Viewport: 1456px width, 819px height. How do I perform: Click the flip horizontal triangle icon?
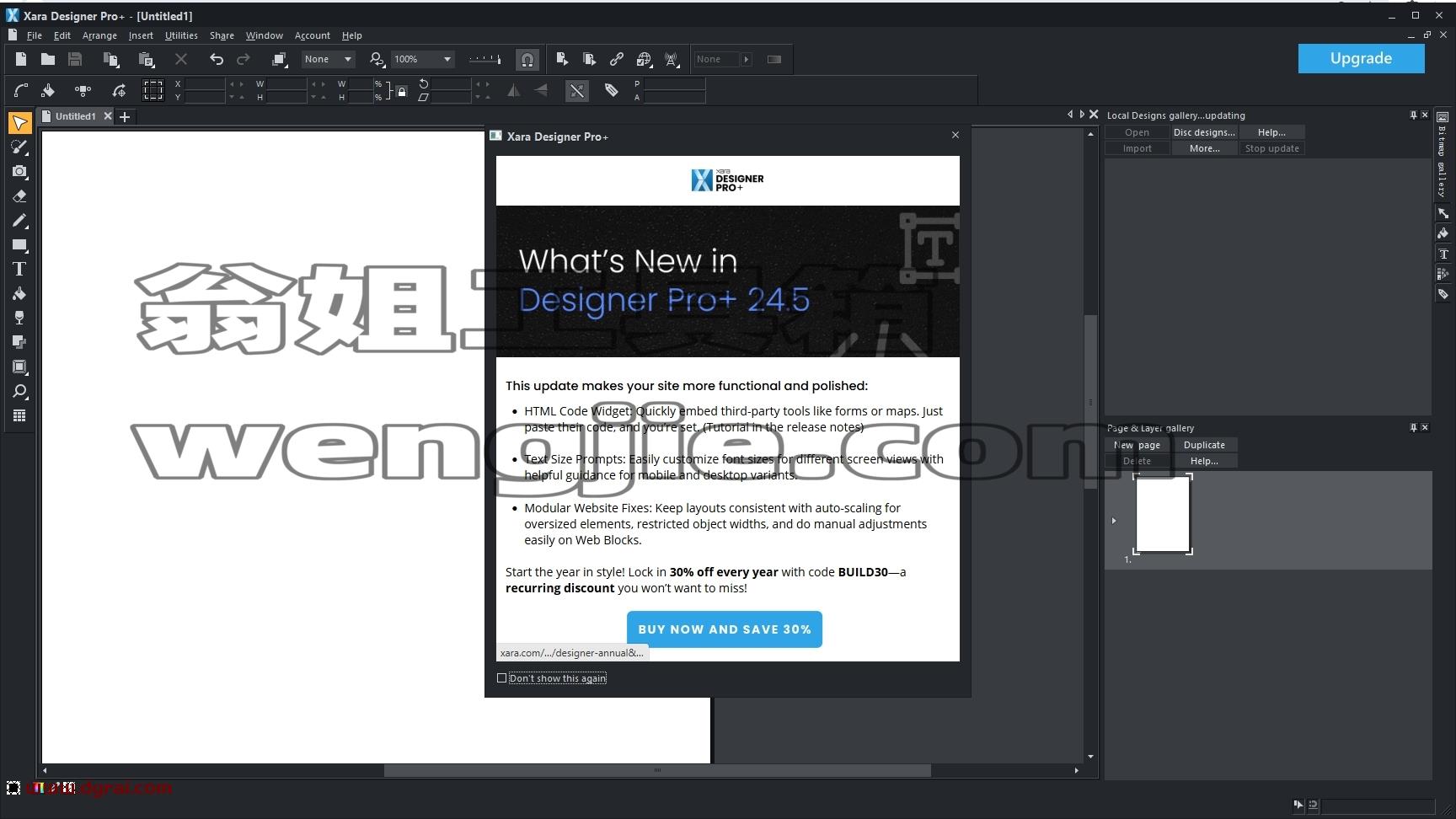click(x=513, y=90)
